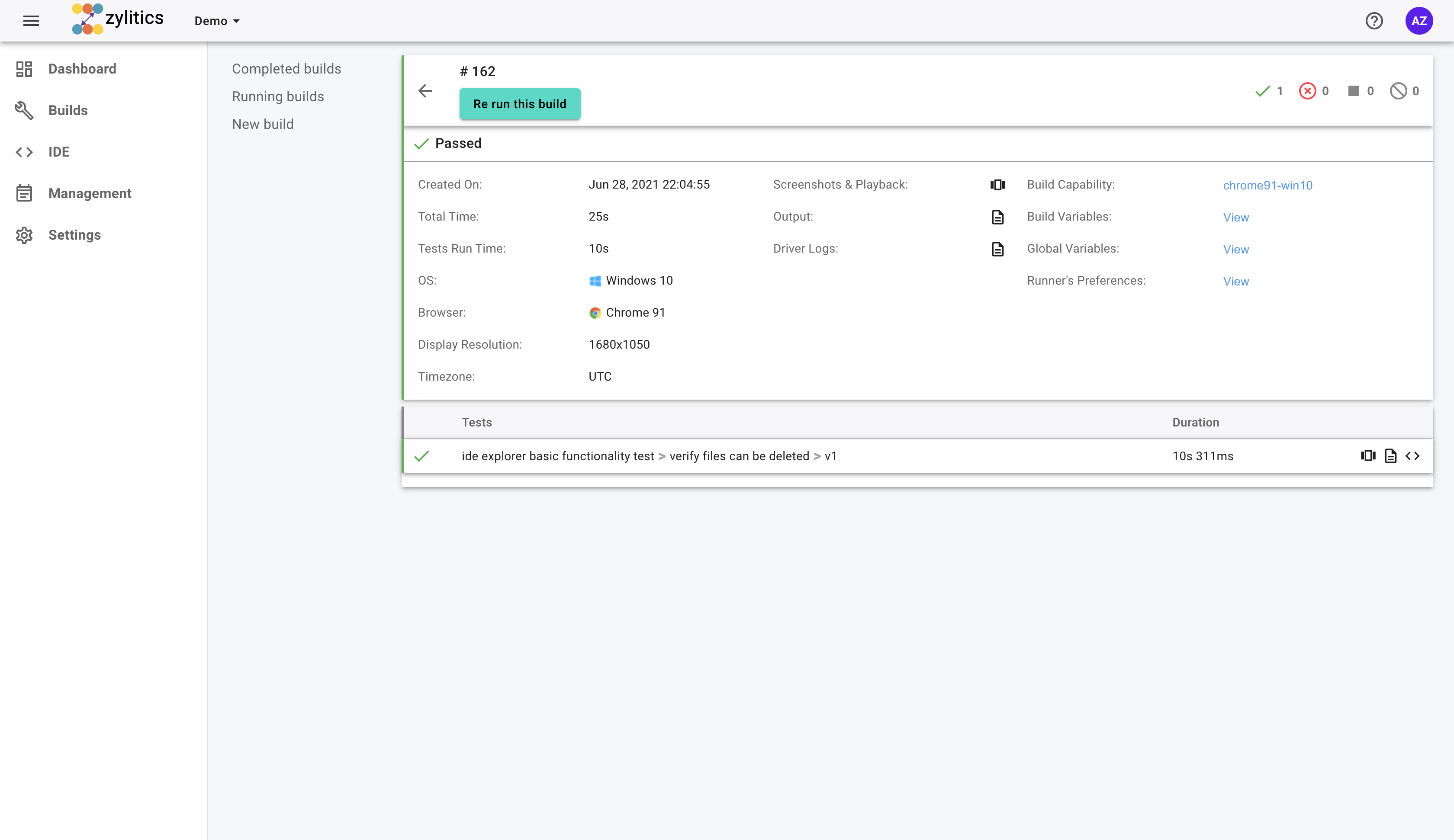Viewport: 1454px width, 840px height.
Task: Expand the Demo project dropdown
Action: click(x=217, y=21)
